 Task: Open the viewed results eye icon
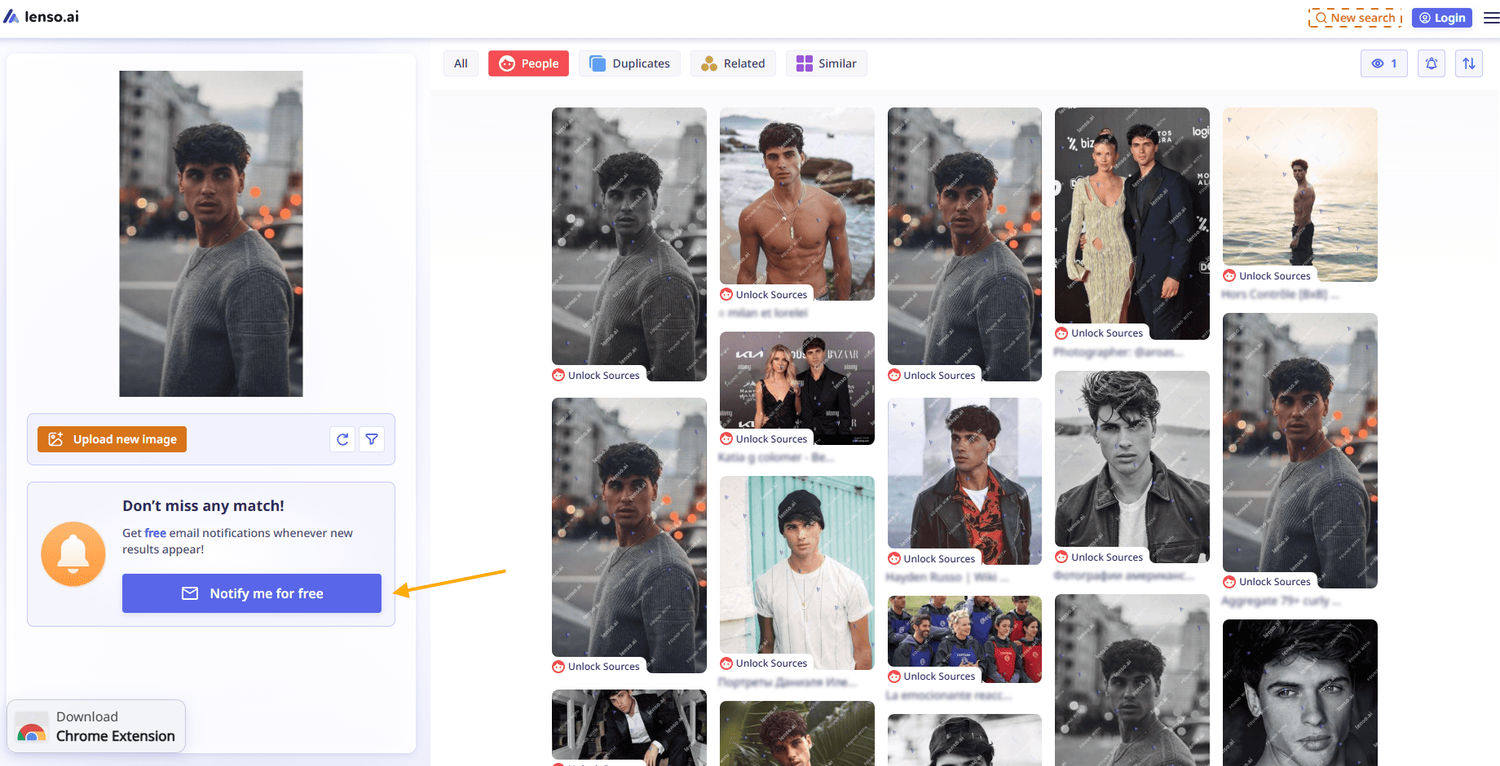pos(1383,63)
